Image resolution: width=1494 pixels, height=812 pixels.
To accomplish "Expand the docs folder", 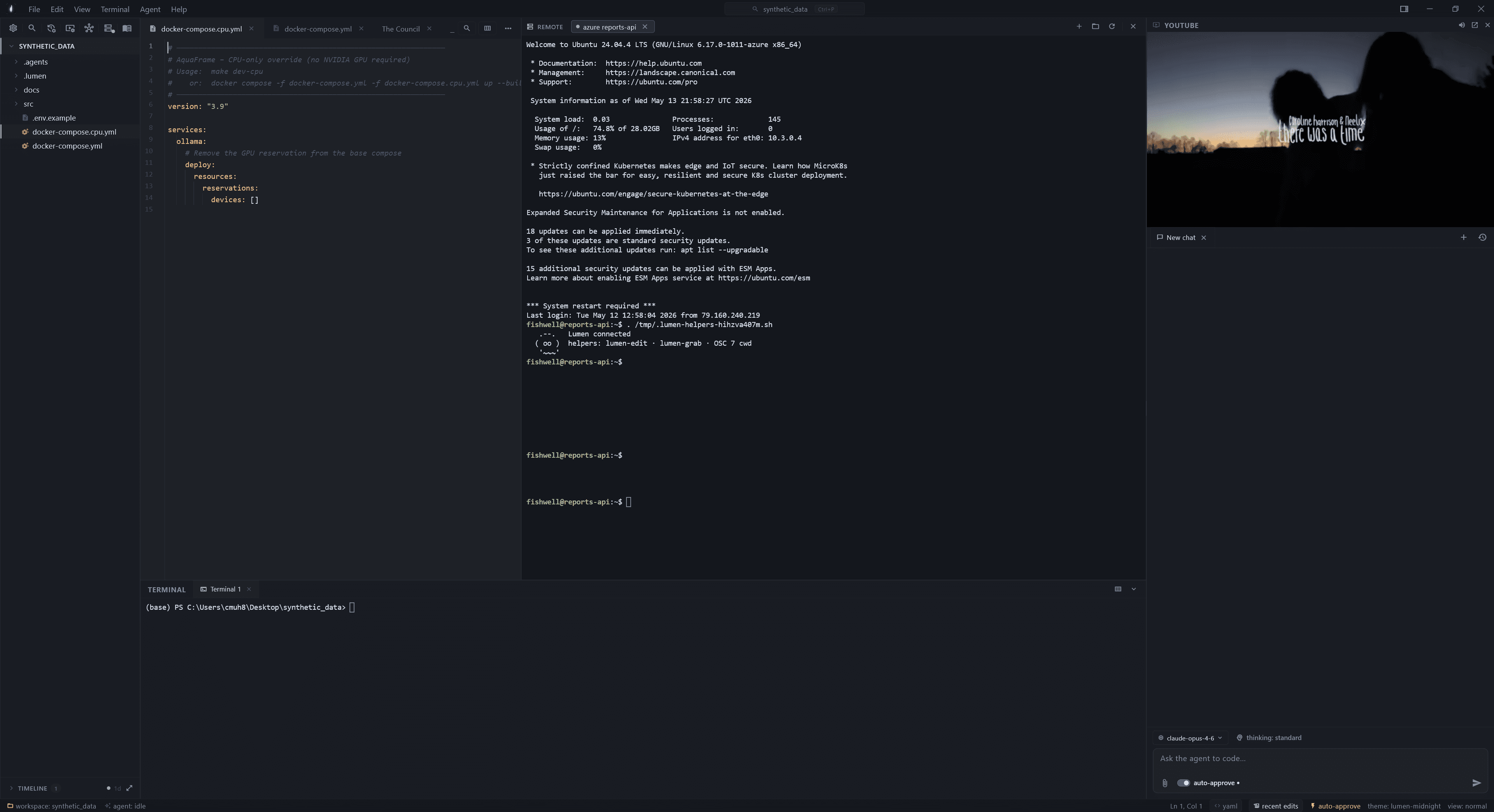I will point(70,90).
